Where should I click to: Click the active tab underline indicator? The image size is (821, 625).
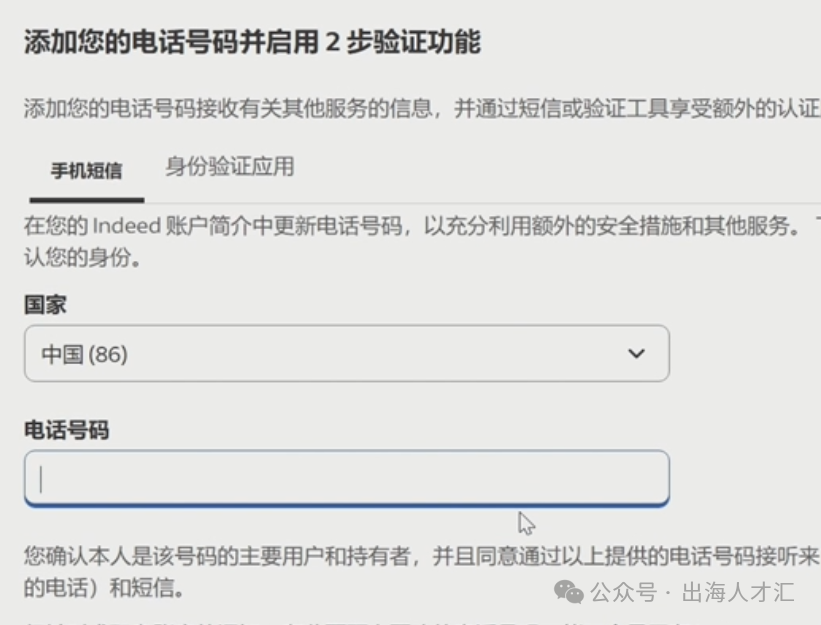(x=85, y=196)
